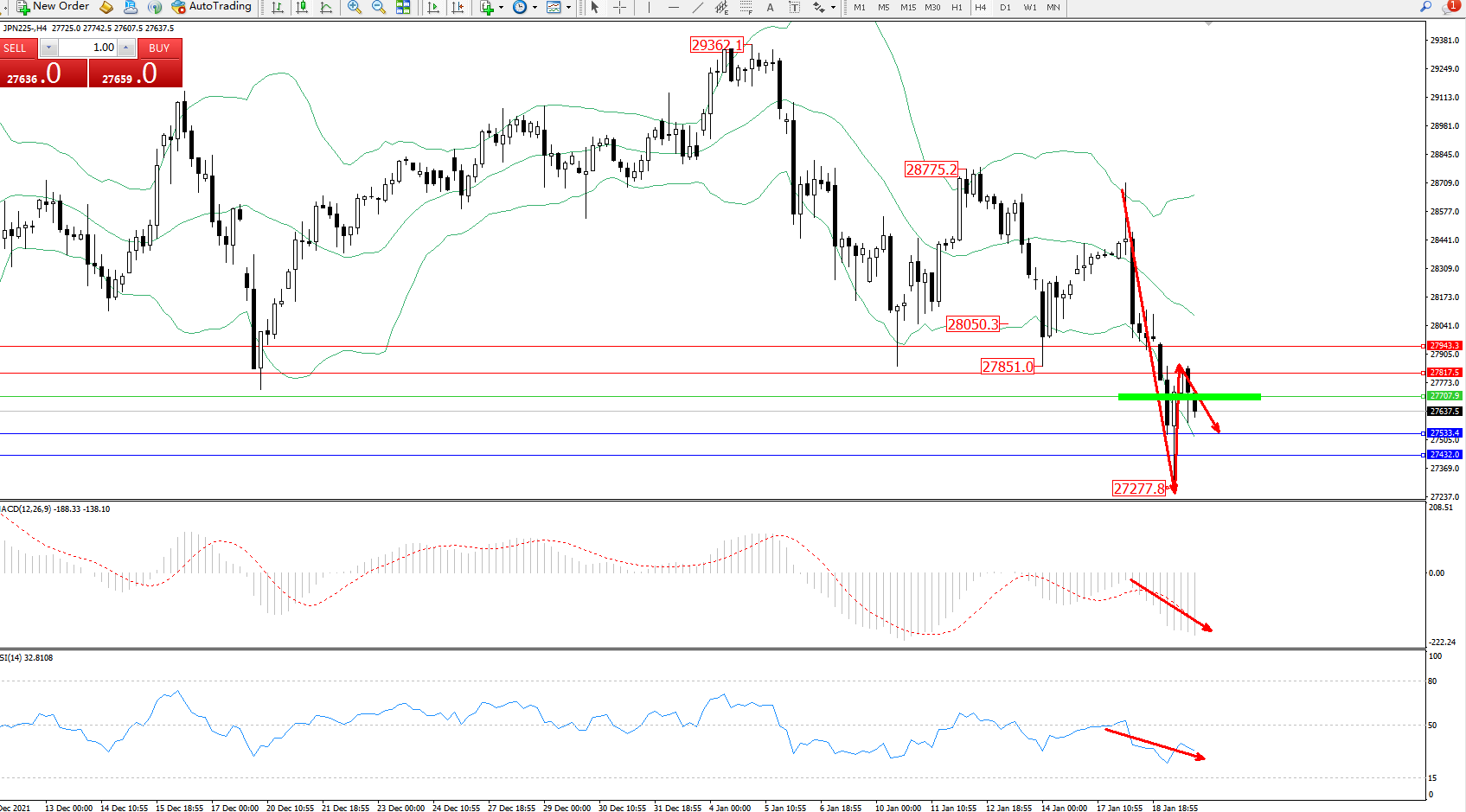Switch chart to line chart view
Image resolution: width=1466 pixels, height=812 pixels.
point(326,8)
